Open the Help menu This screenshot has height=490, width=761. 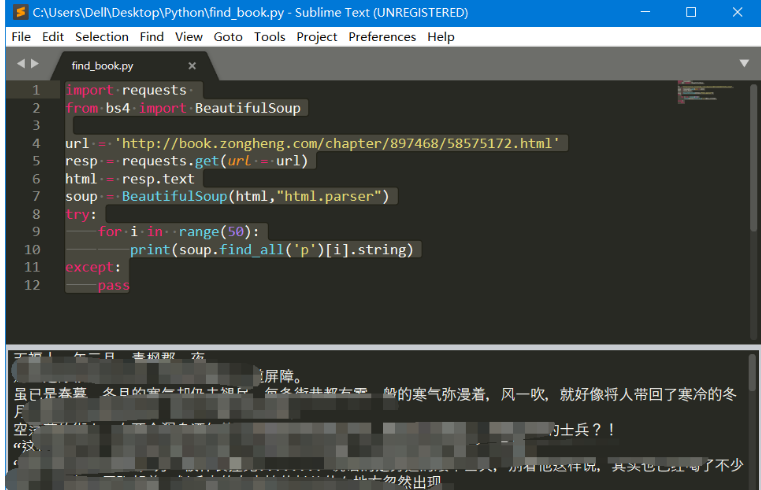[441, 37]
